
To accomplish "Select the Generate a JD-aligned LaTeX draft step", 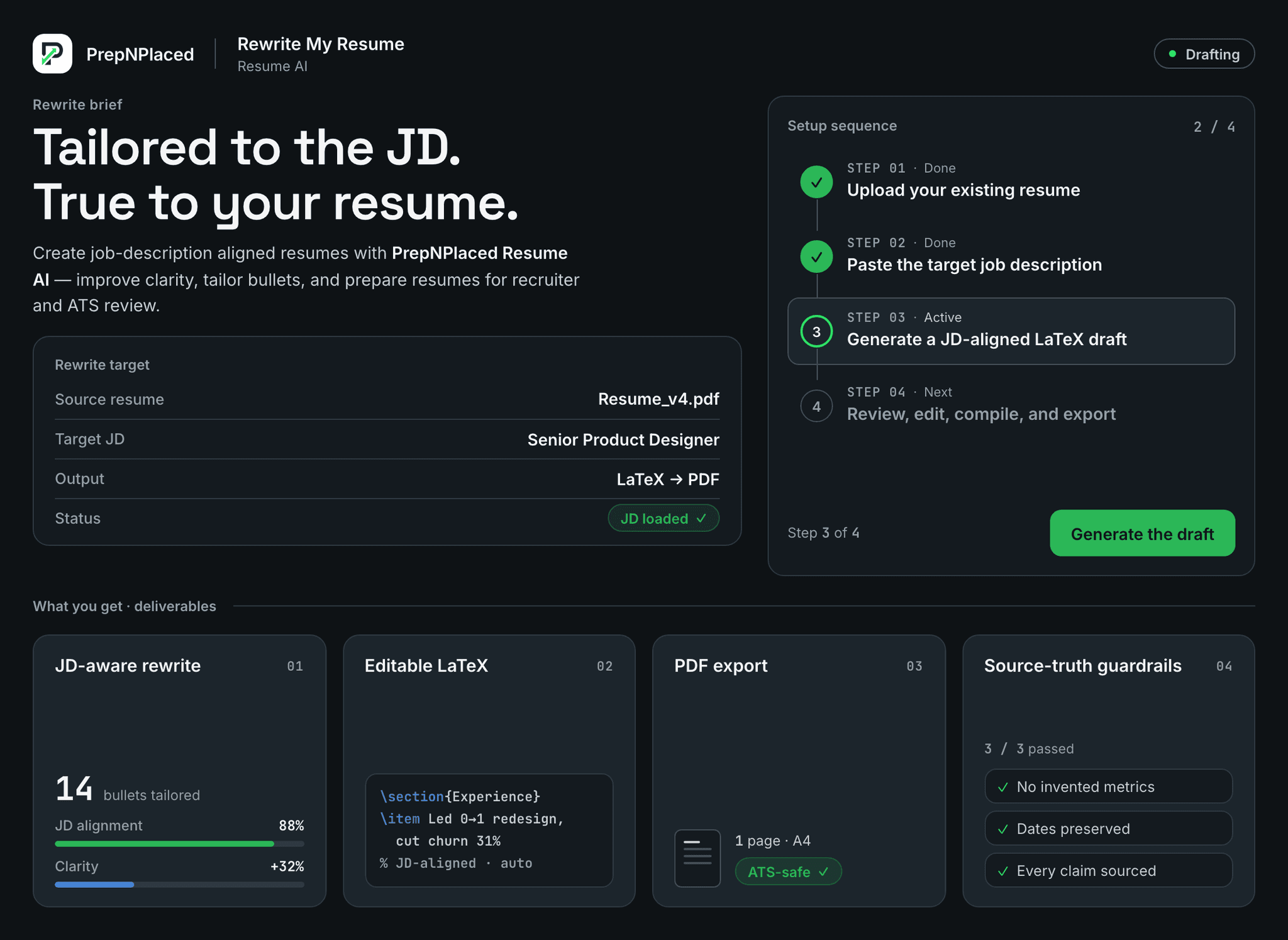I will click(x=1011, y=331).
